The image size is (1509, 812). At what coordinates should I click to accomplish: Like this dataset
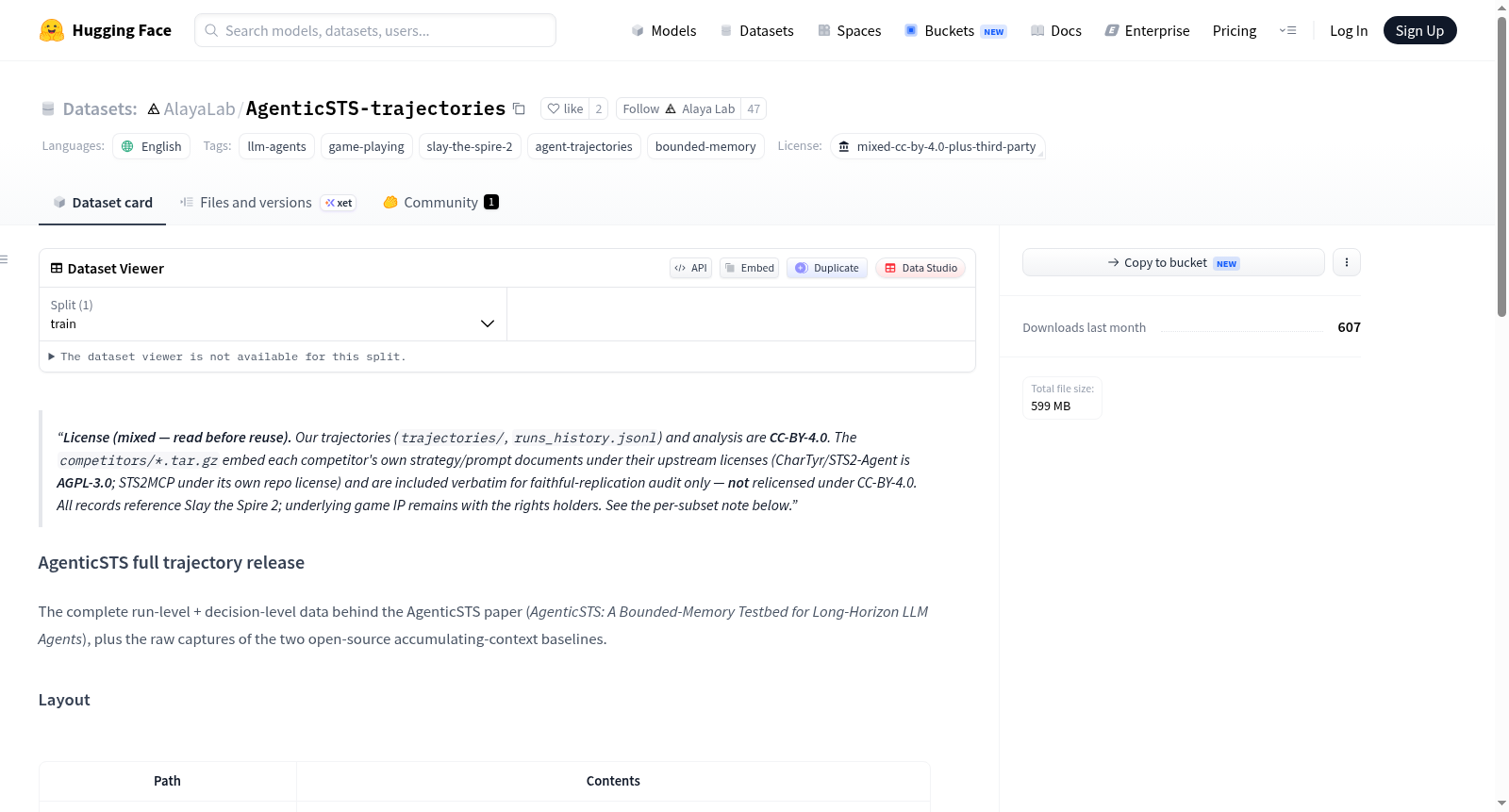click(x=565, y=108)
